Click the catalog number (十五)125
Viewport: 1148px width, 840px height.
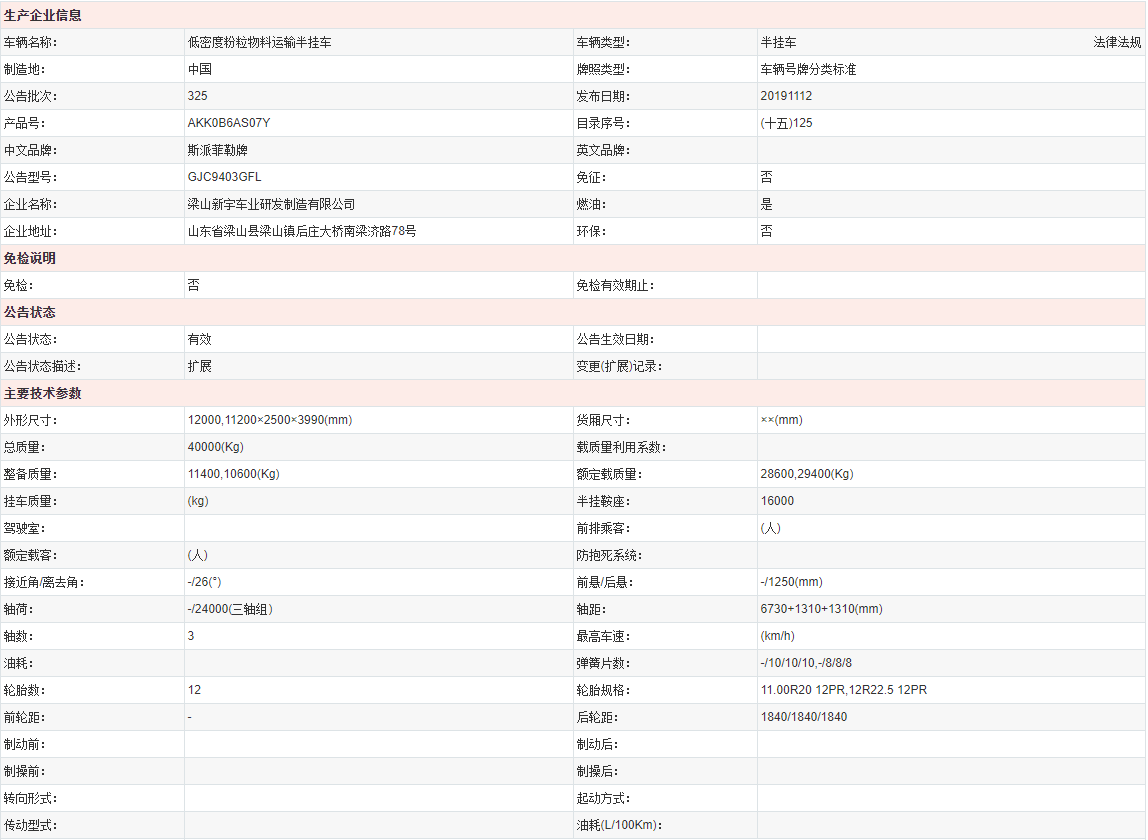point(786,123)
